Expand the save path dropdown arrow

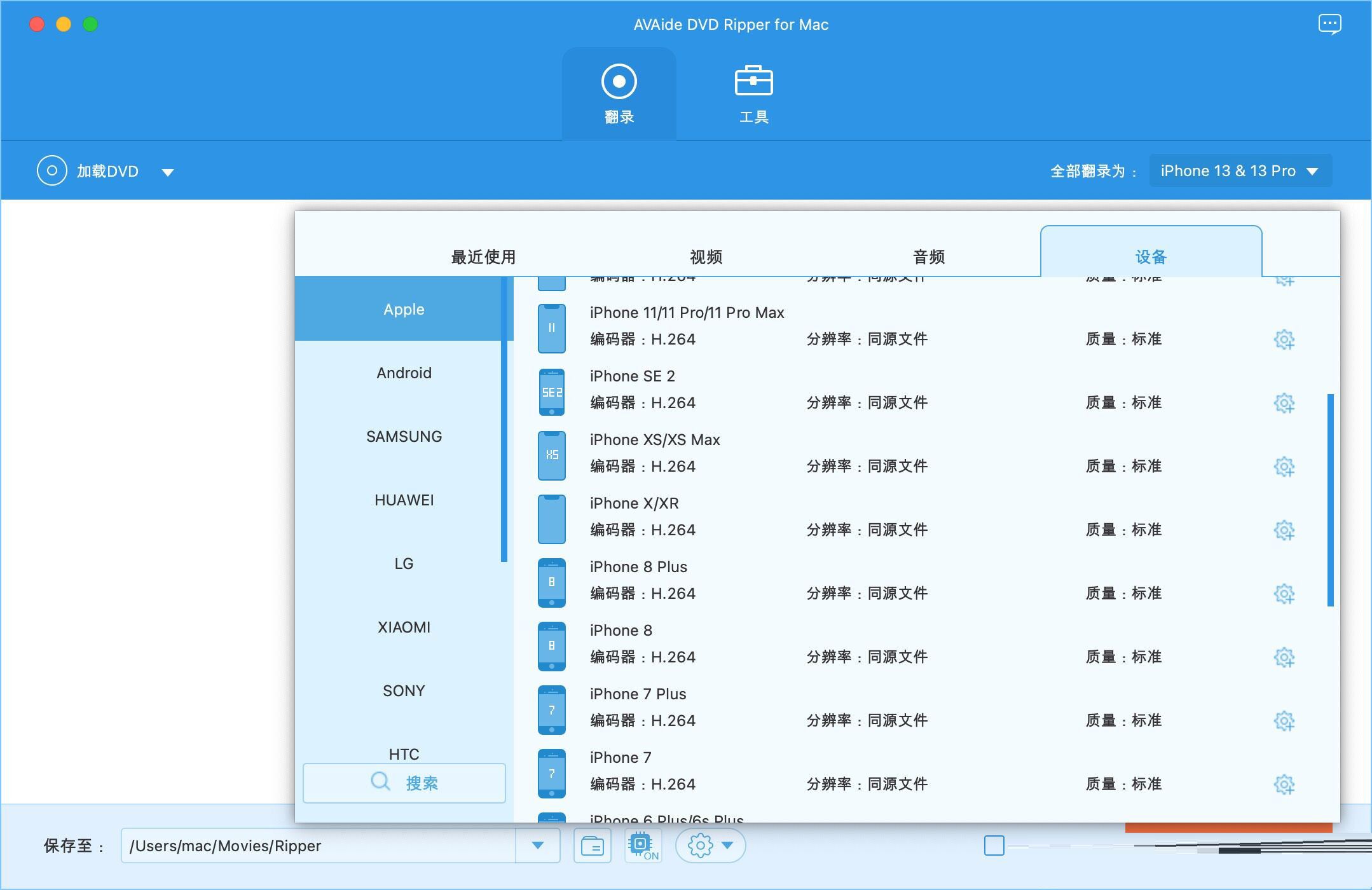click(538, 845)
